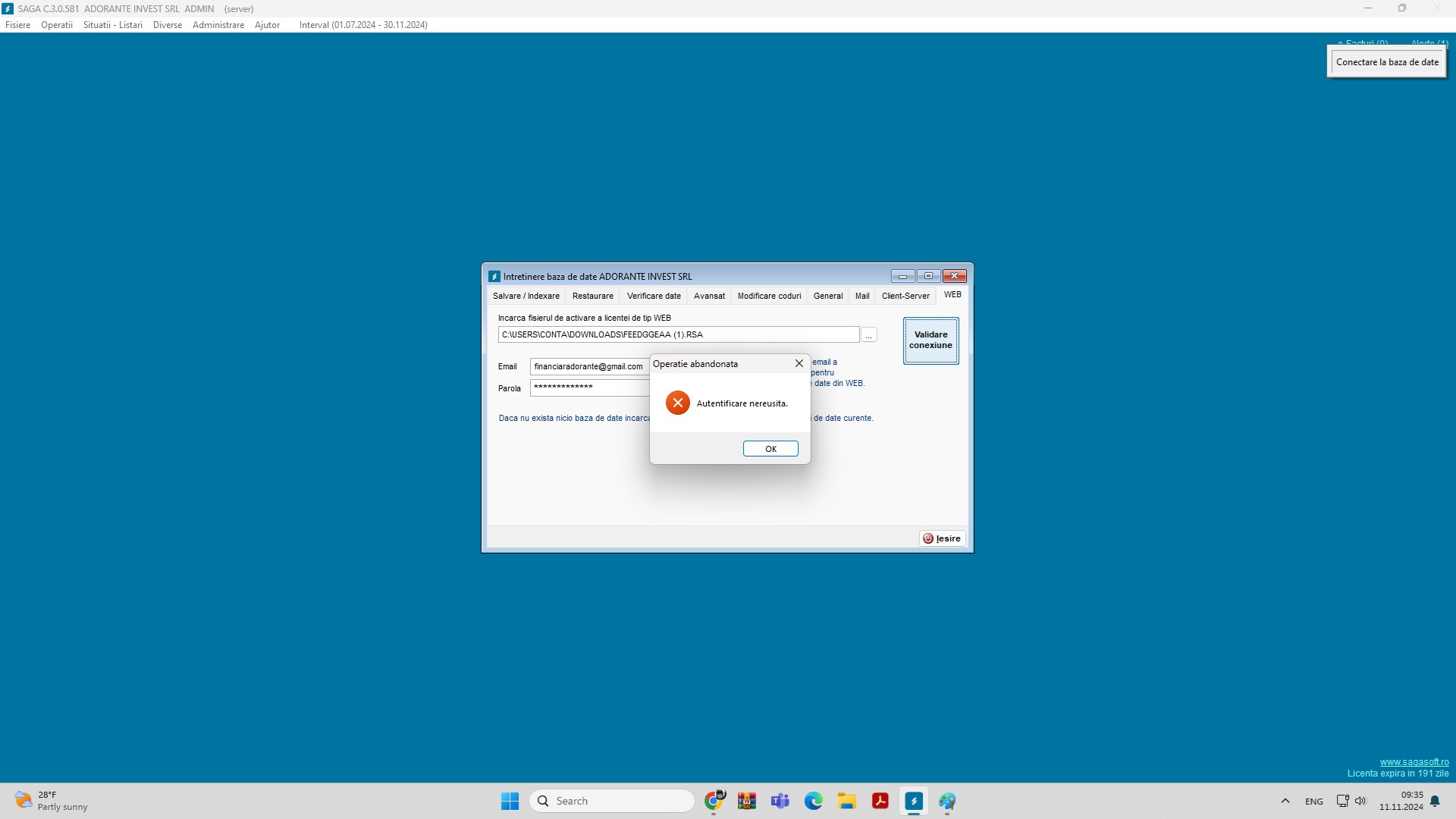
Task: Open volume tray icon
Action: tap(1360, 801)
